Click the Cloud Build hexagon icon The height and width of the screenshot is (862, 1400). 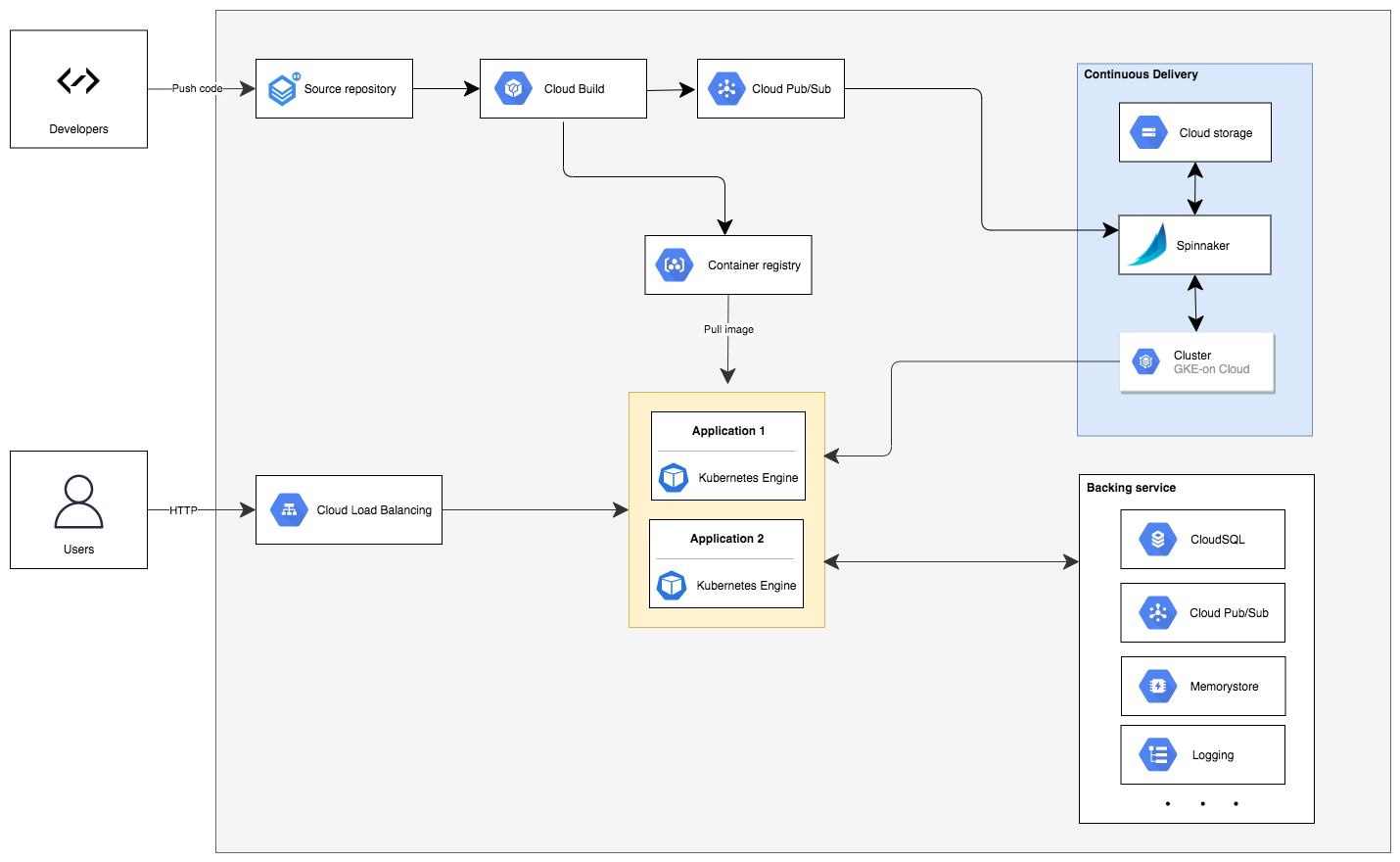click(513, 88)
